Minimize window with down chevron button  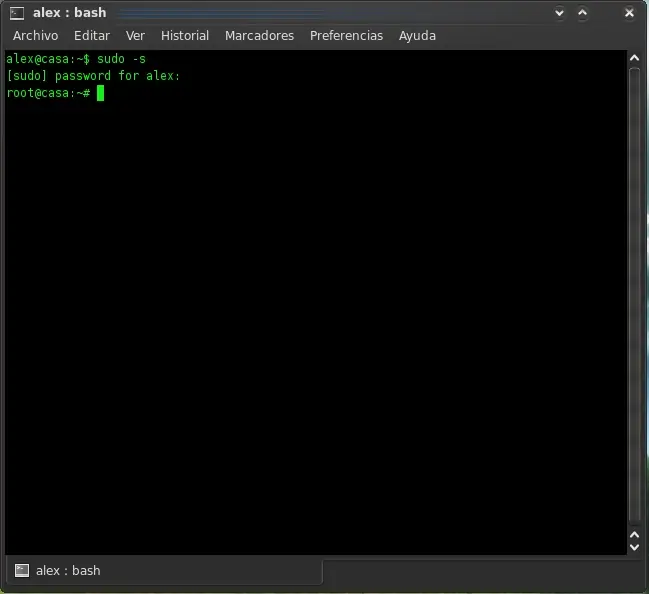click(559, 13)
